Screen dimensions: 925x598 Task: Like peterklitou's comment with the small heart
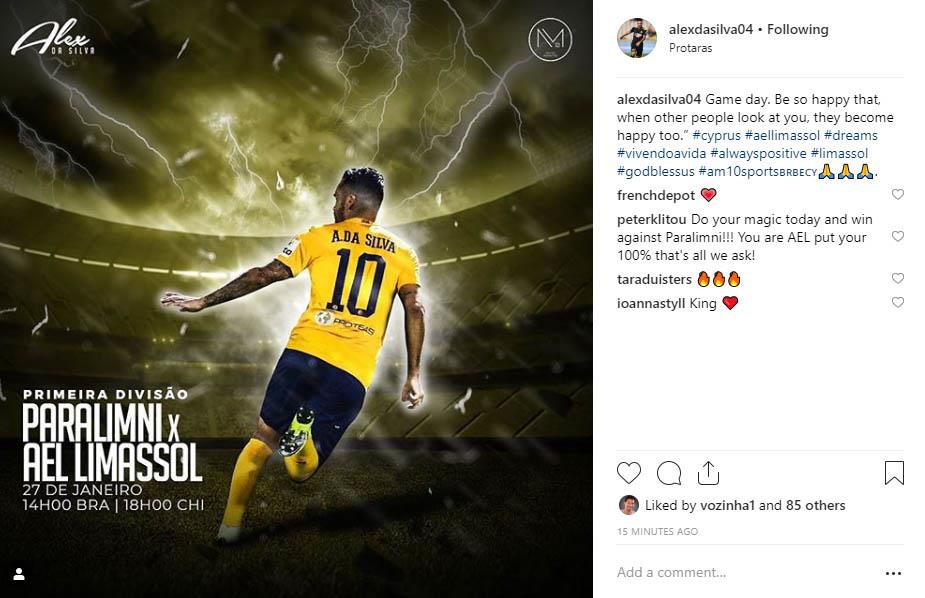pos(897,236)
